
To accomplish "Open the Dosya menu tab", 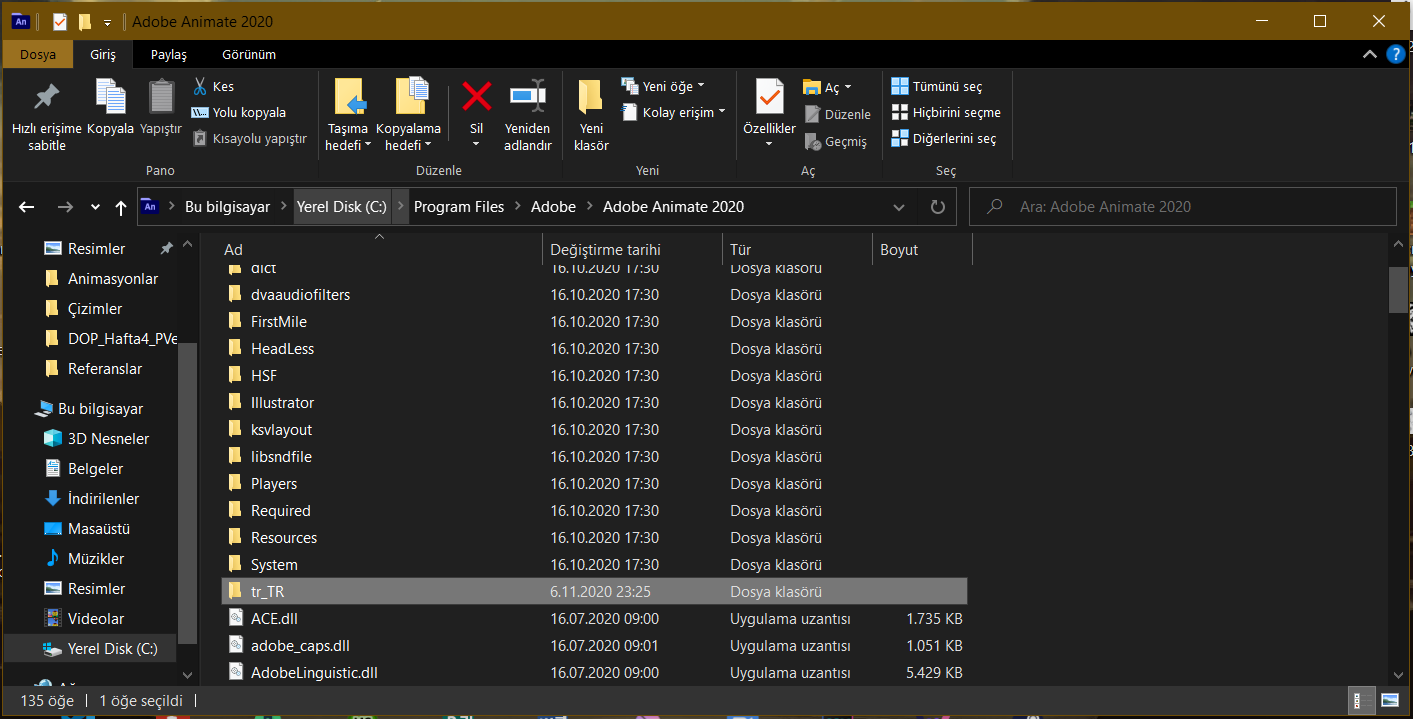I will pos(38,55).
